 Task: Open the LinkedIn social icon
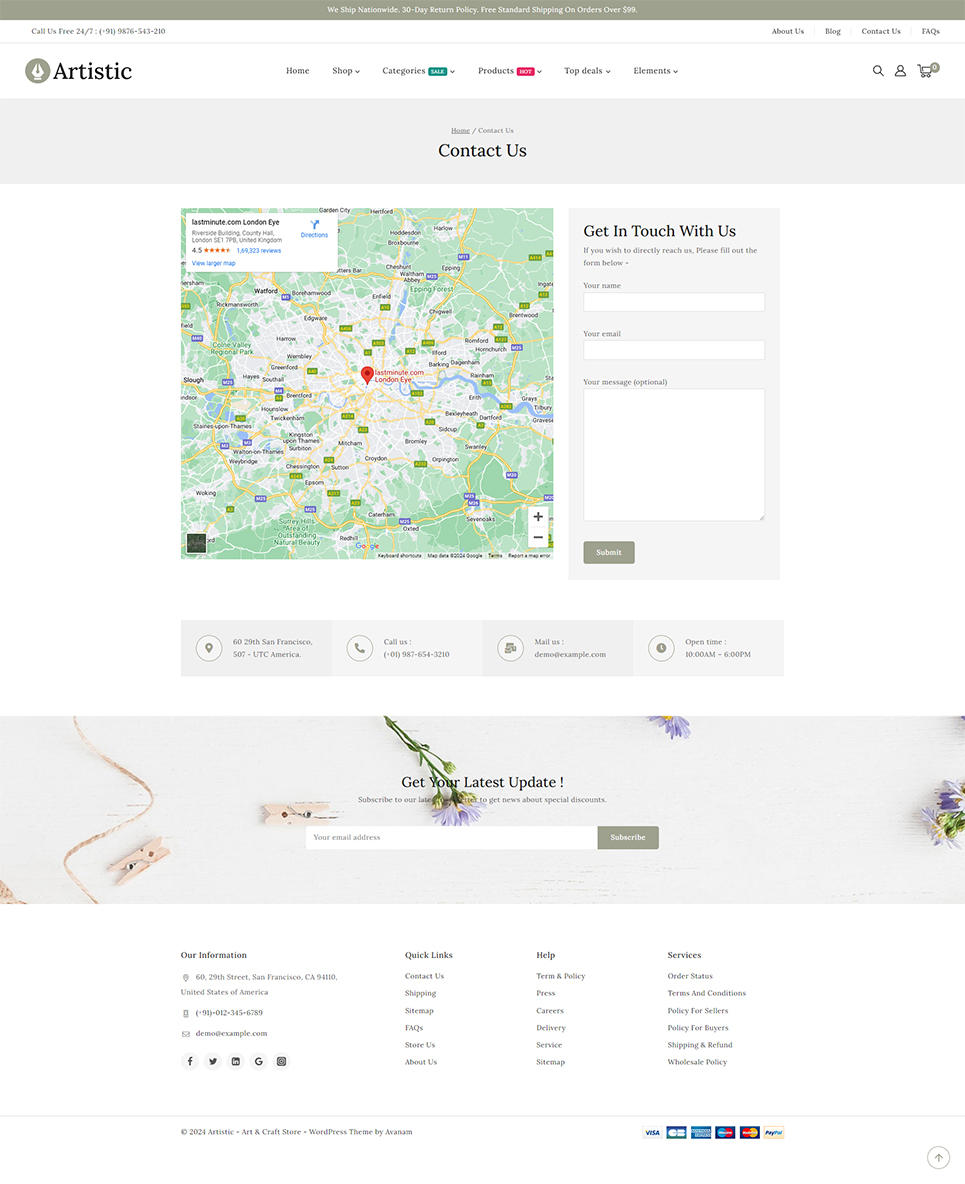236,1061
